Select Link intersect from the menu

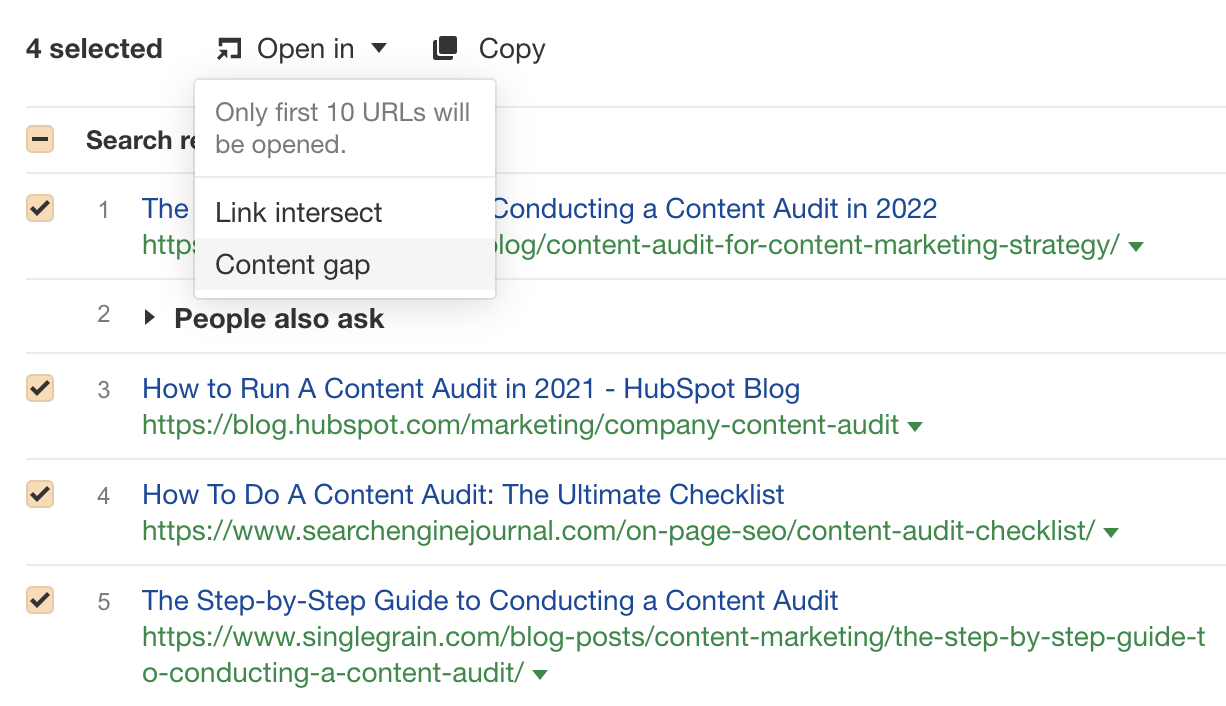(x=298, y=212)
